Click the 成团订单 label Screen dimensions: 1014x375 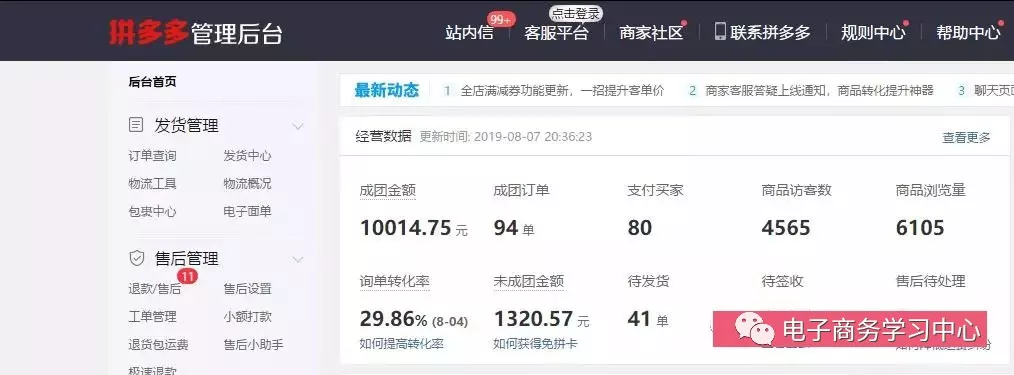coord(521,190)
